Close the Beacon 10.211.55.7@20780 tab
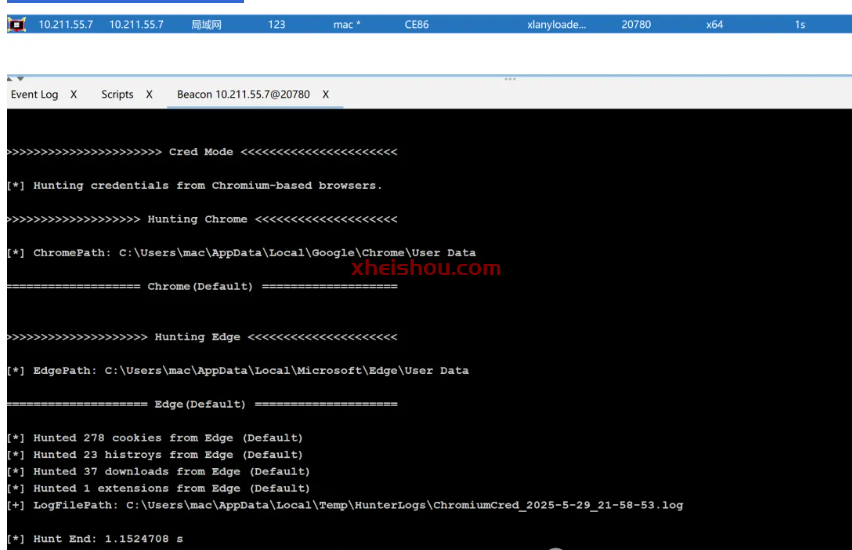The image size is (852, 550). [x=325, y=95]
